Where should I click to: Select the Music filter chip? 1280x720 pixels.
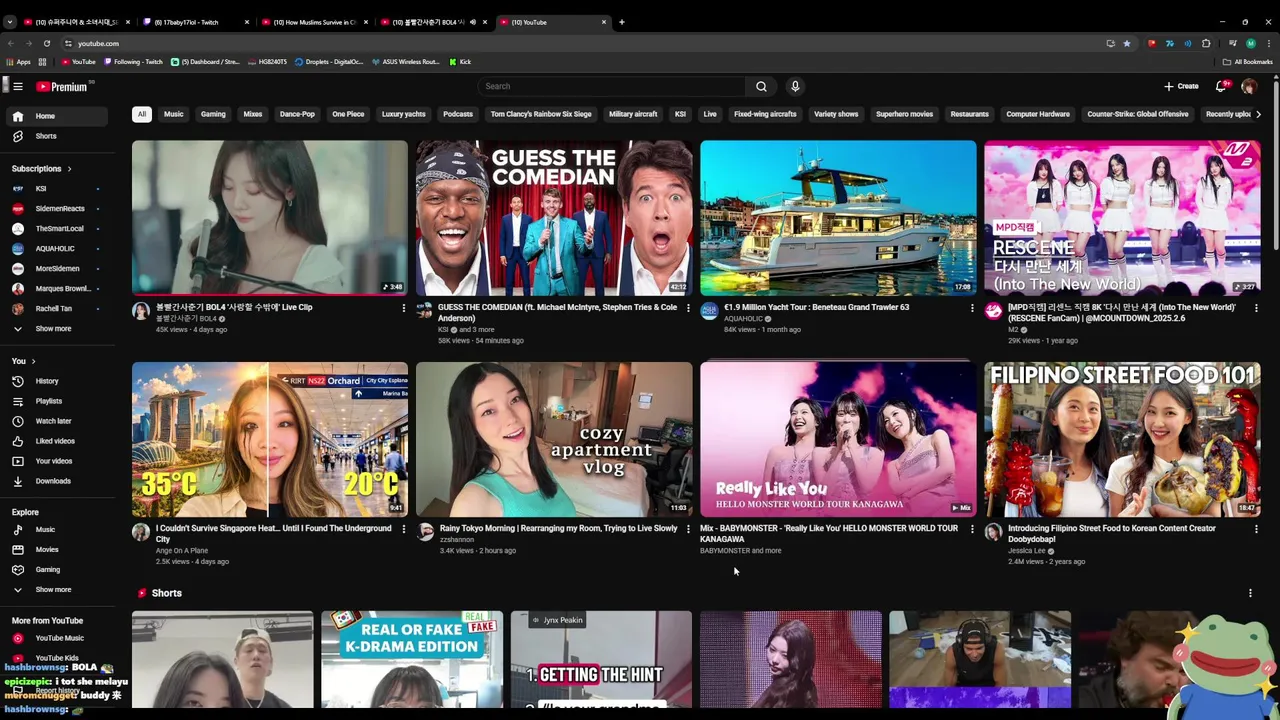click(174, 114)
